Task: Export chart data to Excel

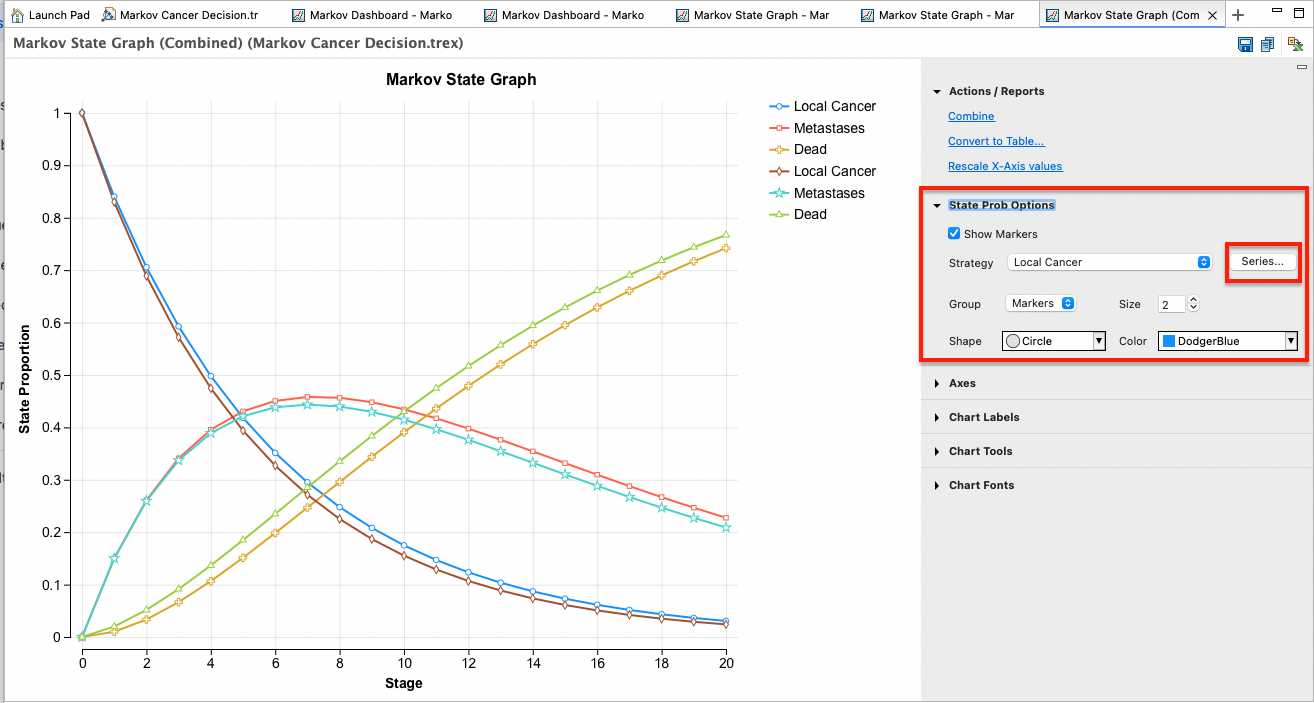Action: [x=1298, y=45]
